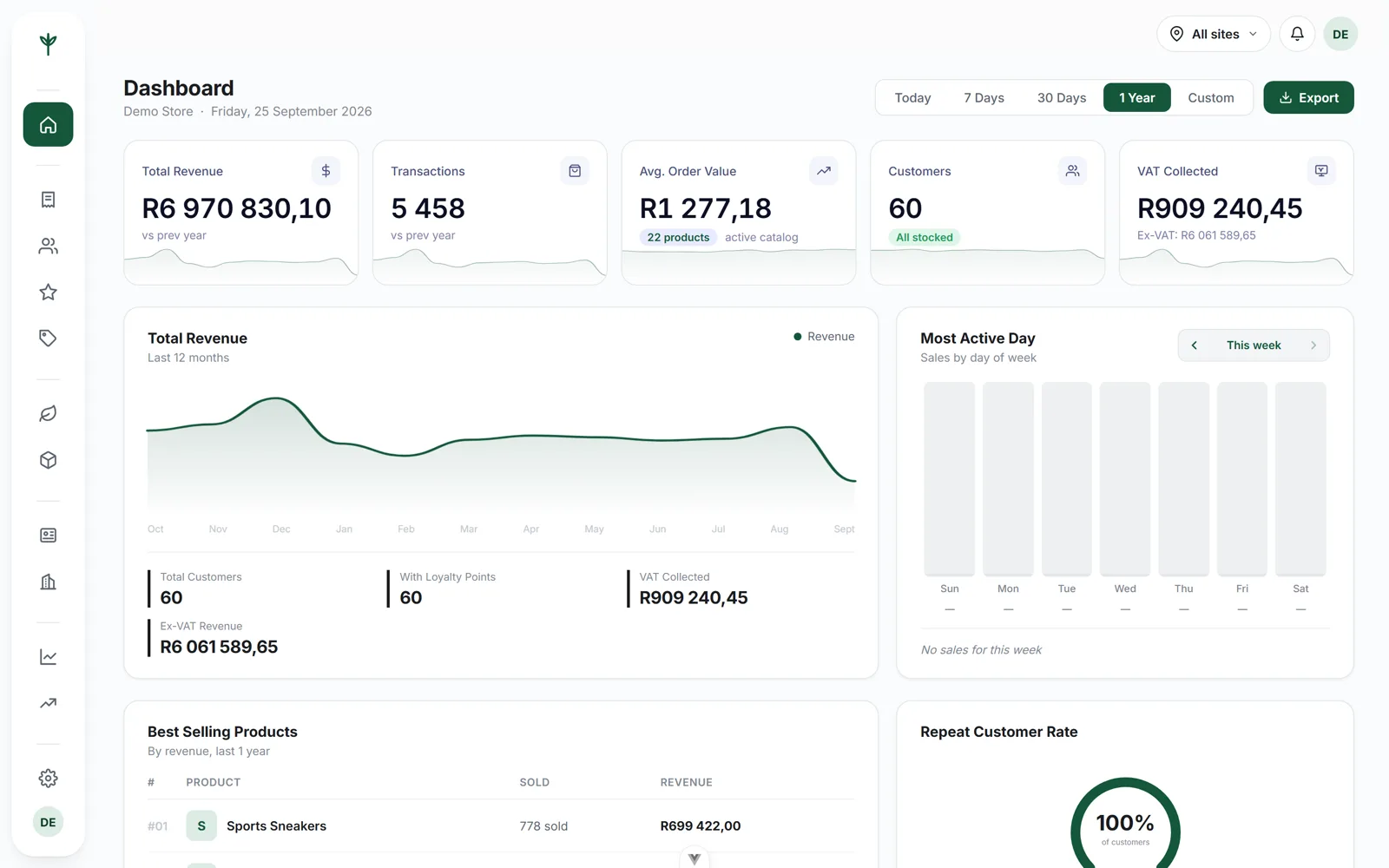Click the R699 422,00 revenue value
The image size is (1389, 868).
pos(700,826)
